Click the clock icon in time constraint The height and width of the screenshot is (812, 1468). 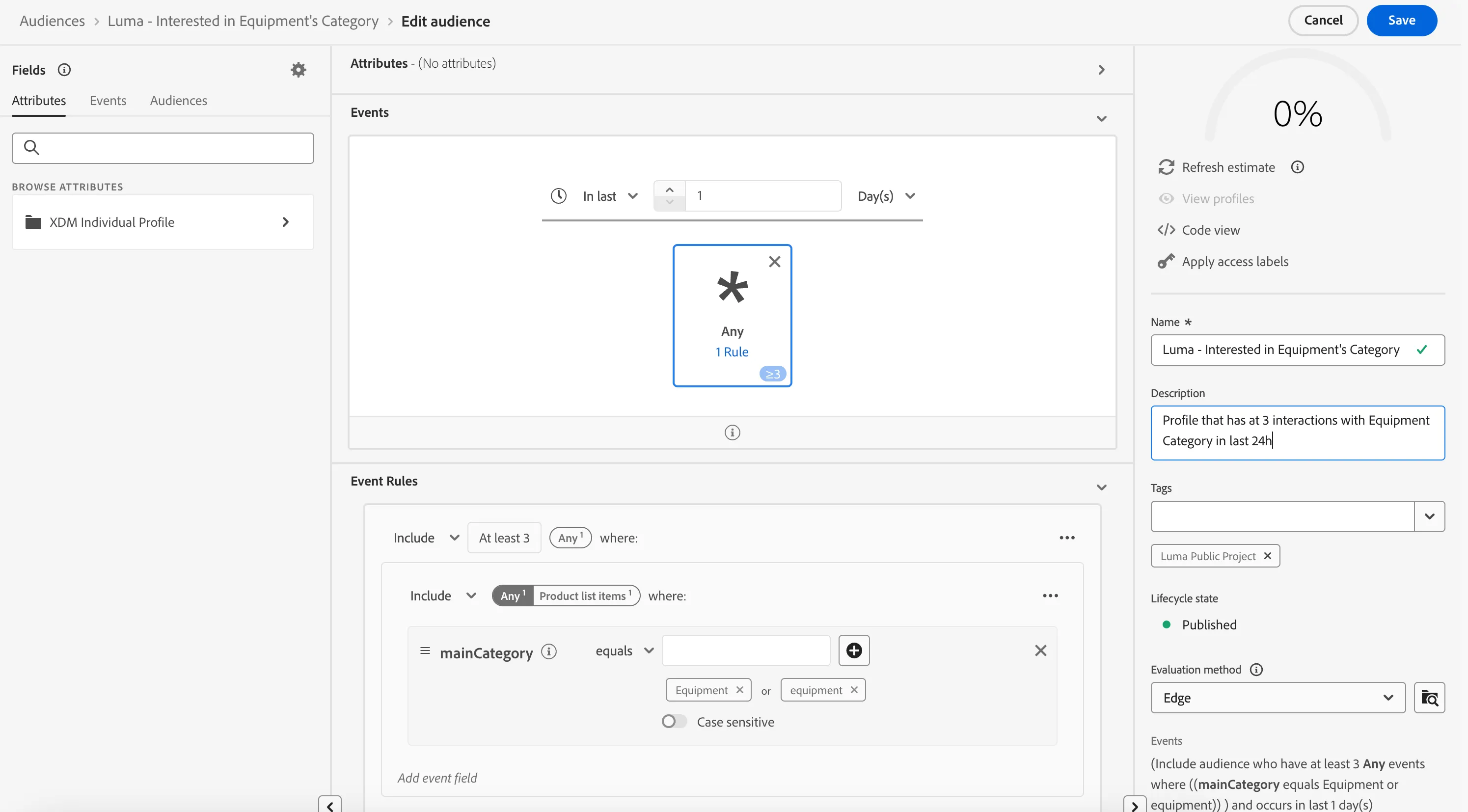(x=558, y=195)
